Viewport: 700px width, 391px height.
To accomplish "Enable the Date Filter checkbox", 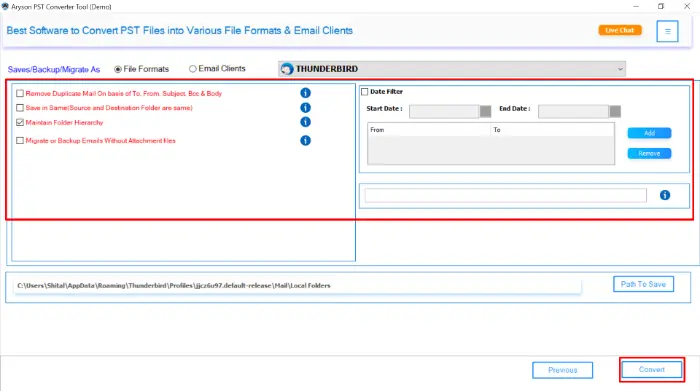I will [365, 92].
